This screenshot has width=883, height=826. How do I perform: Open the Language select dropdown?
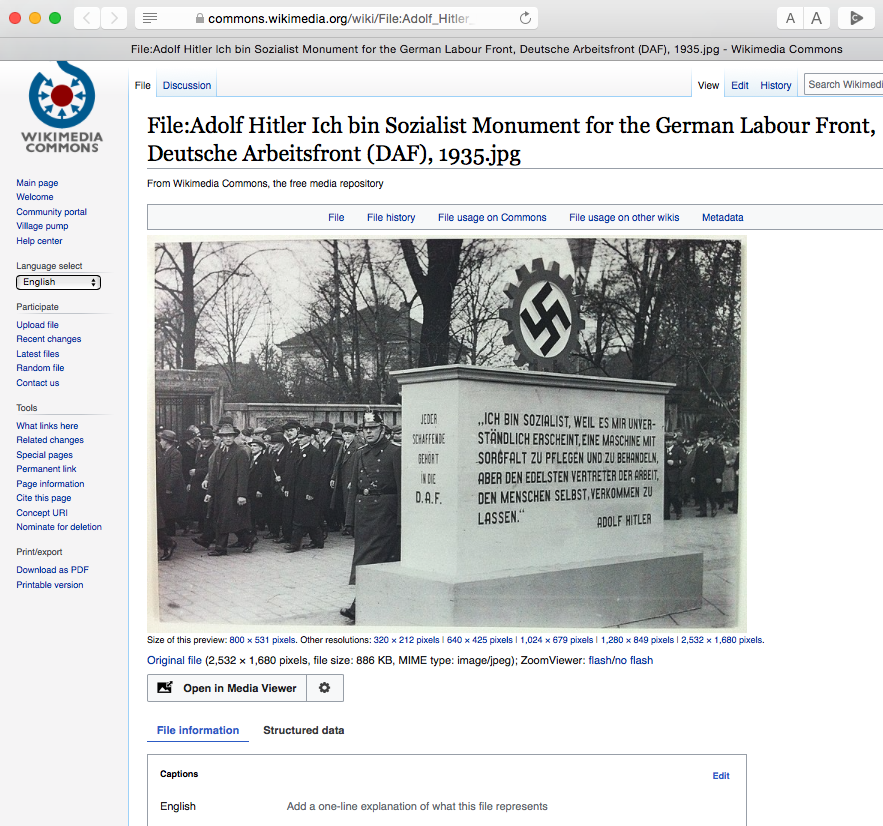[x=58, y=282]
